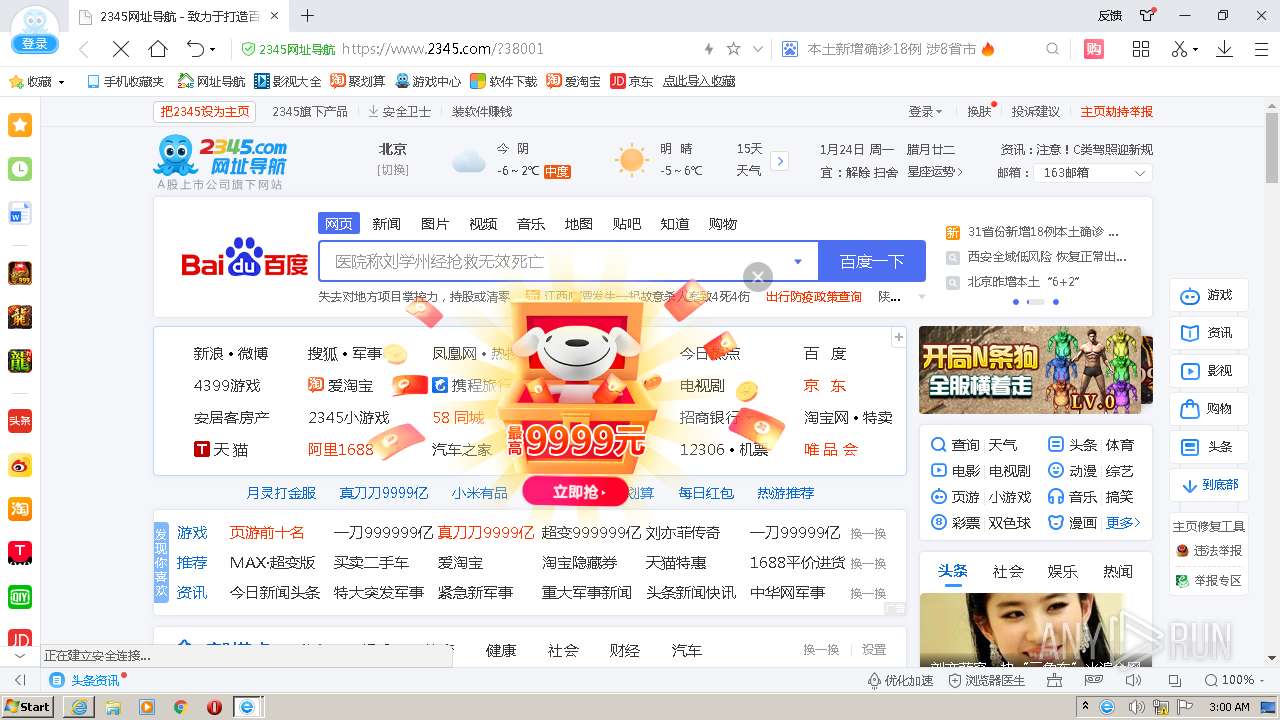Expand 更多 in the quick links panel
The height and width of the screenshot is (720, 1280).
click(1123, 523)
